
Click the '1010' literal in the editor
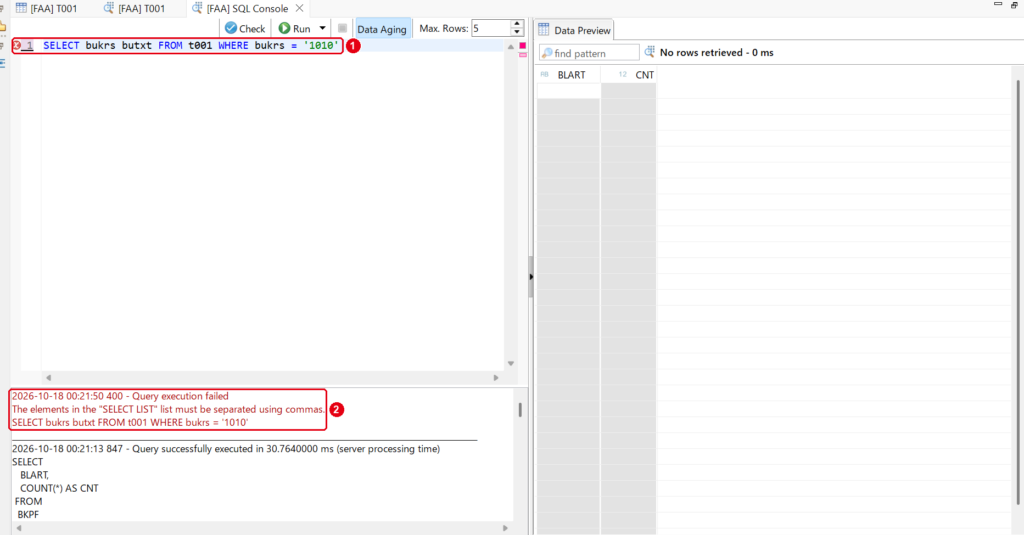tap(321, 45)
